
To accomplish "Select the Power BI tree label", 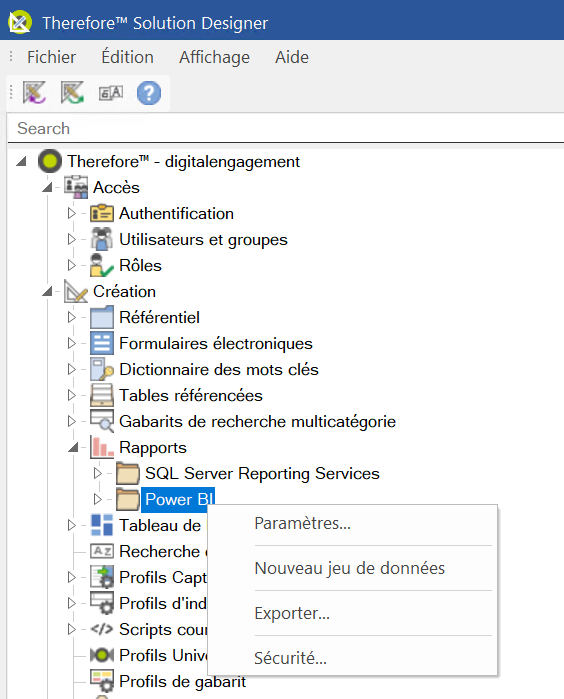I will [x=178, y=499].
